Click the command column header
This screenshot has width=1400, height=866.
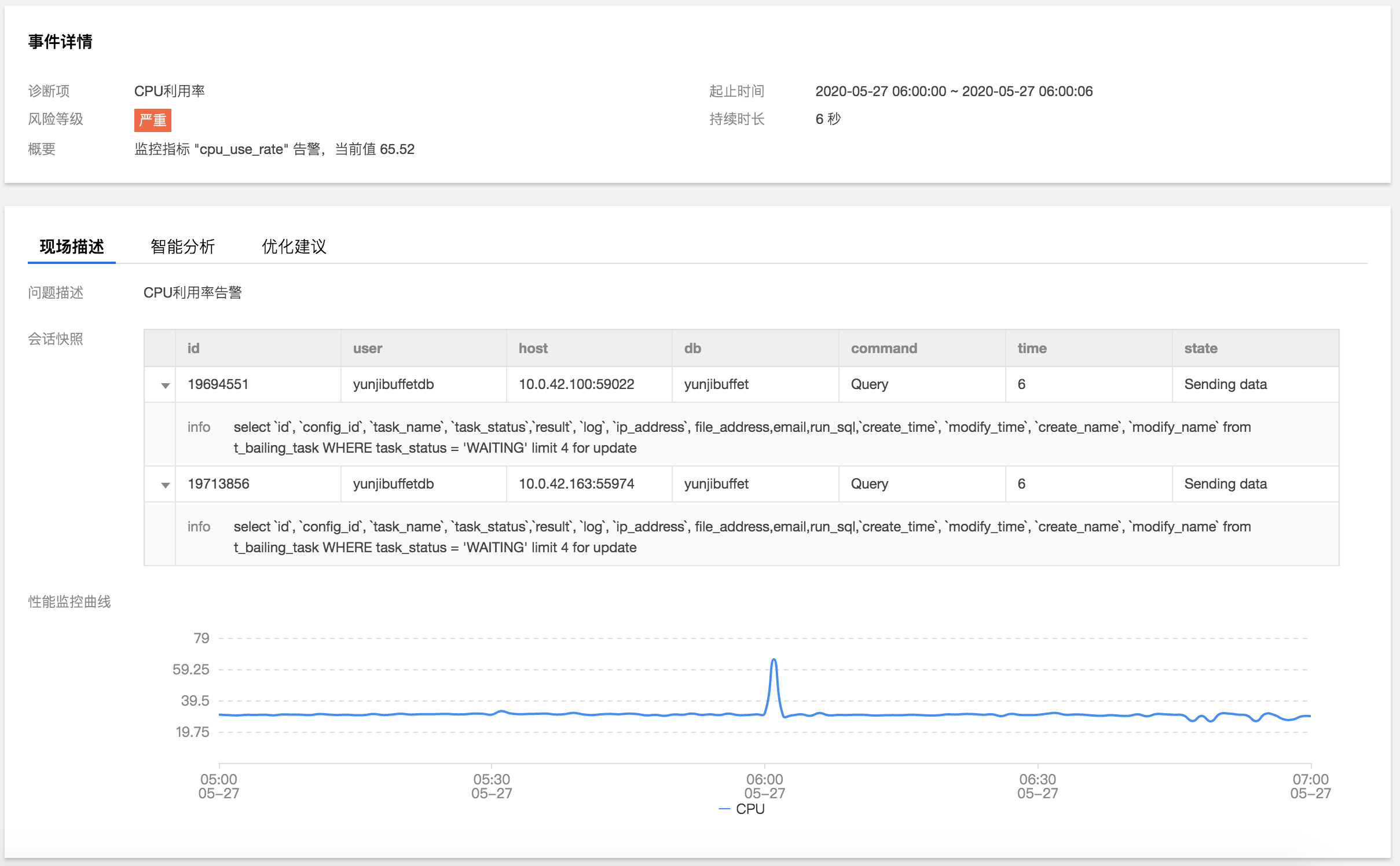(884, 348)
